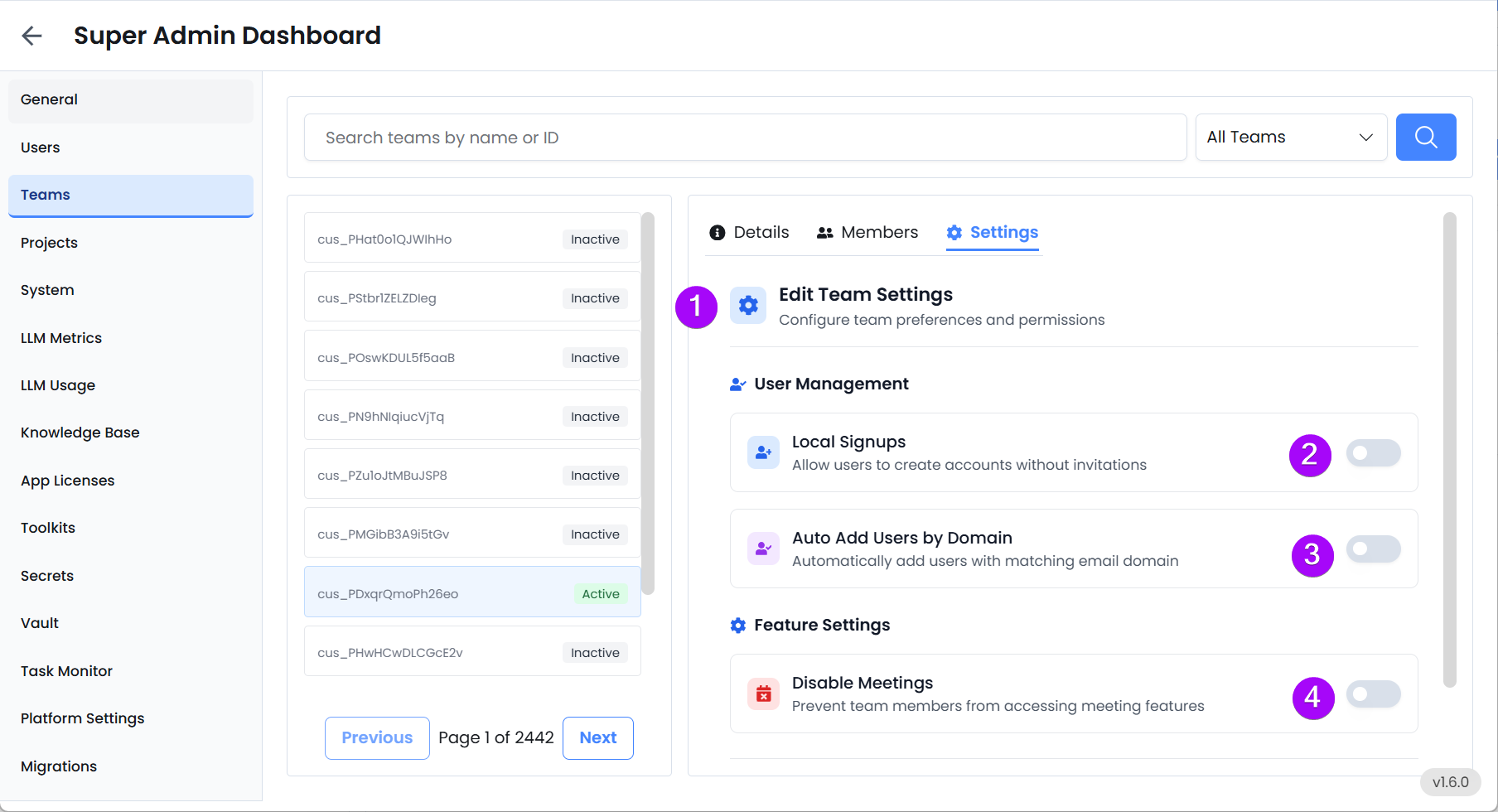Open Vault in the sidebar

pos(131,623)
